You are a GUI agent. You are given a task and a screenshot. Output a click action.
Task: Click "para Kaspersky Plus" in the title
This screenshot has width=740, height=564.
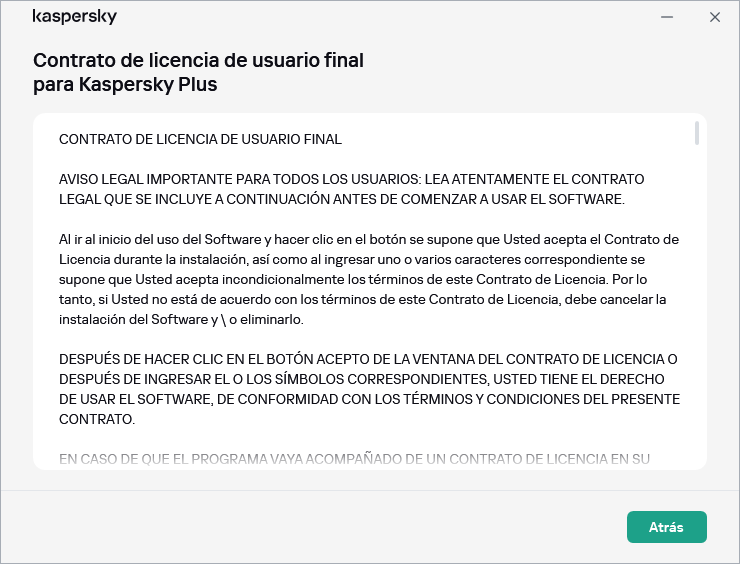(125, 85)
